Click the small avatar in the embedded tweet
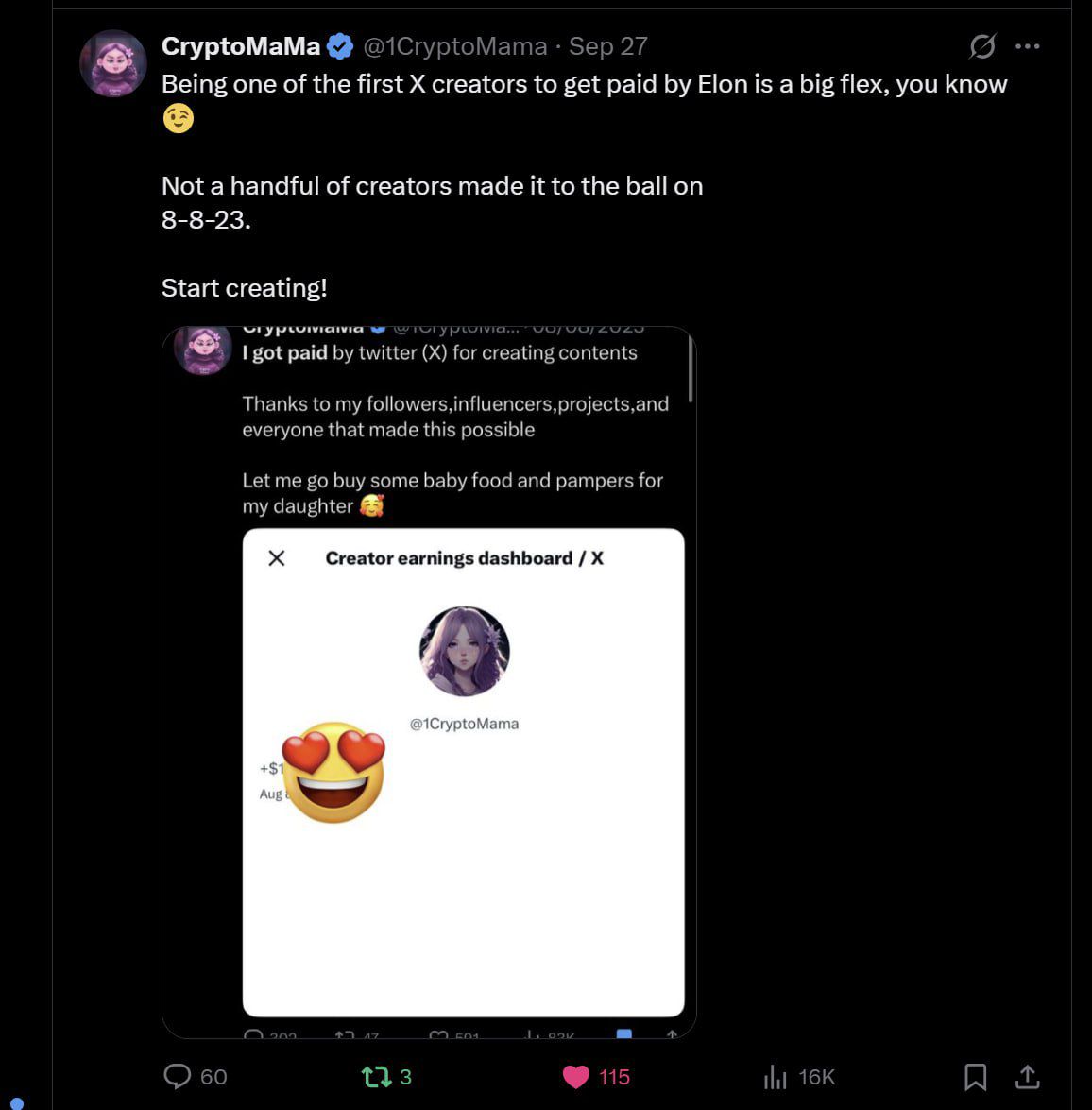The height and width of the screenshot is (1110, 1092). click(204, 350)
